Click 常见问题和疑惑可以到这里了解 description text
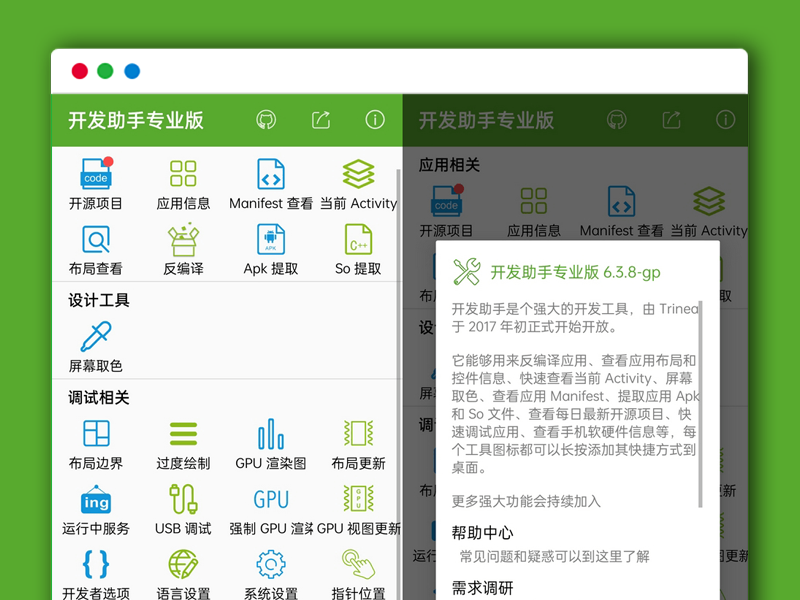 [x=554, y=557]
